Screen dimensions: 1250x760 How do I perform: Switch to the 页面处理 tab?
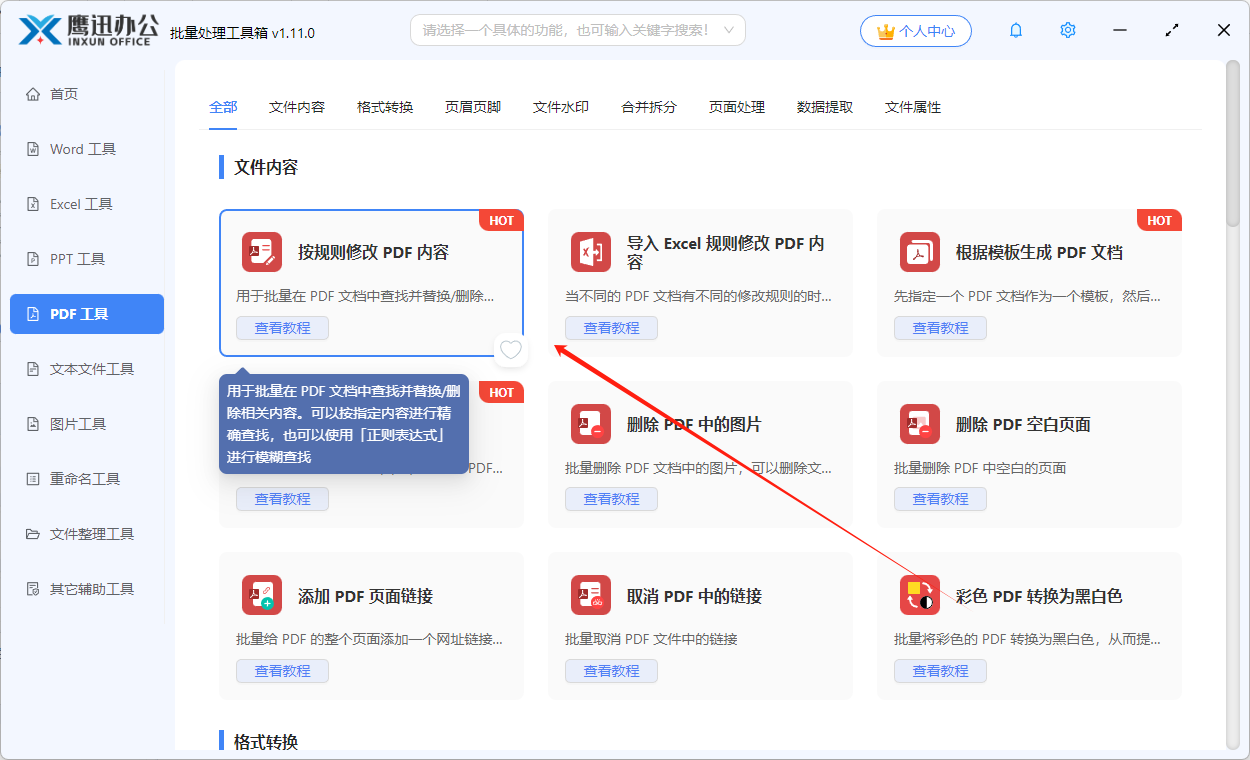tap(735, 106)
